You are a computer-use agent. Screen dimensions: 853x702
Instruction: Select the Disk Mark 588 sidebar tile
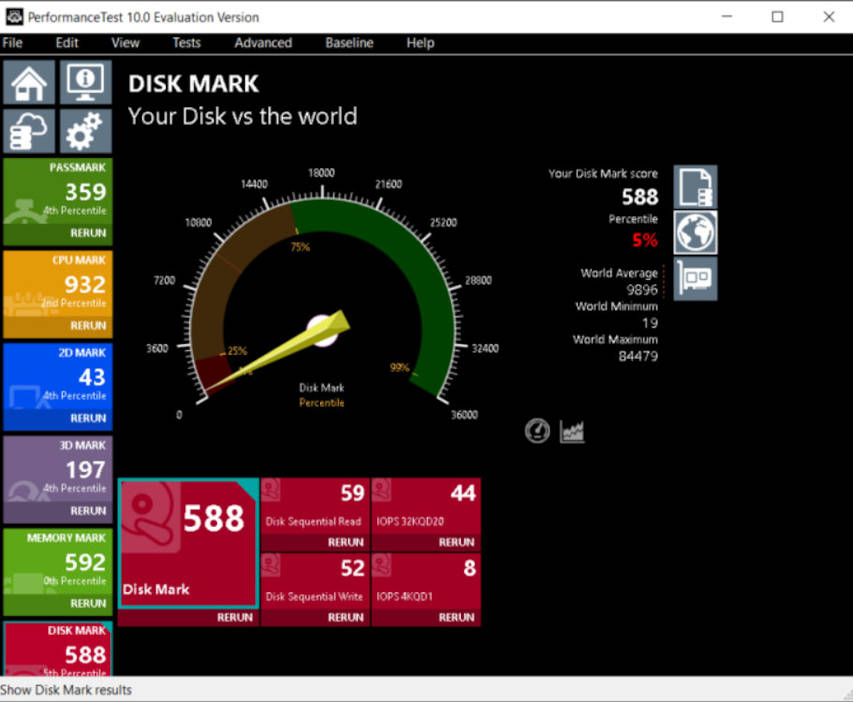point(58,649)
